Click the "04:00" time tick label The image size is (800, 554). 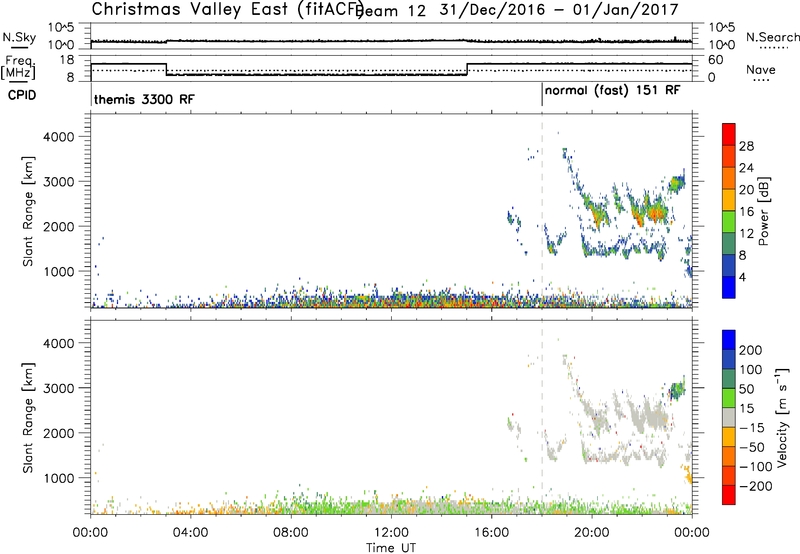(190, 533)
